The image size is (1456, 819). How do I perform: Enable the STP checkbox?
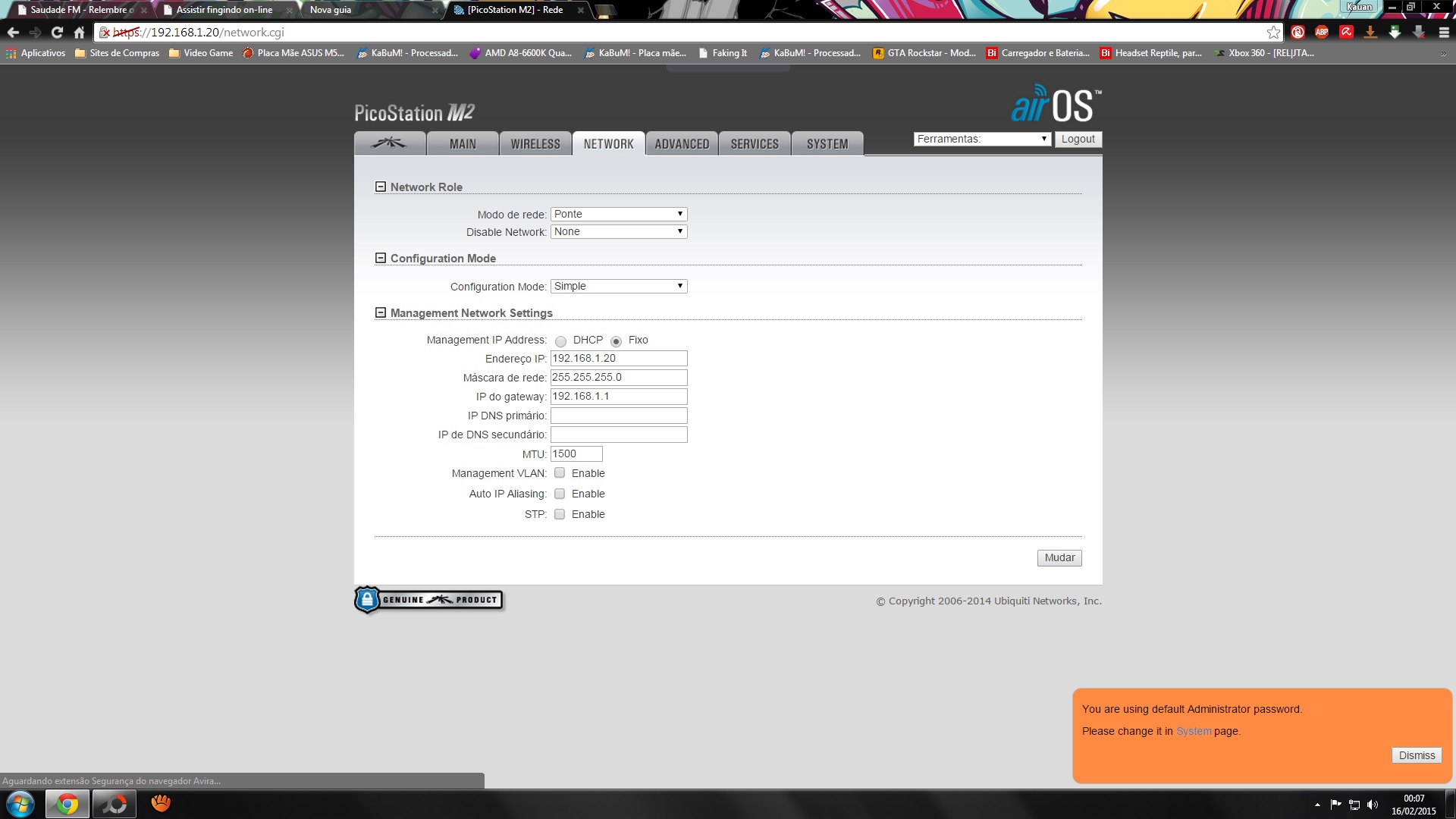(x=560, y=514)
